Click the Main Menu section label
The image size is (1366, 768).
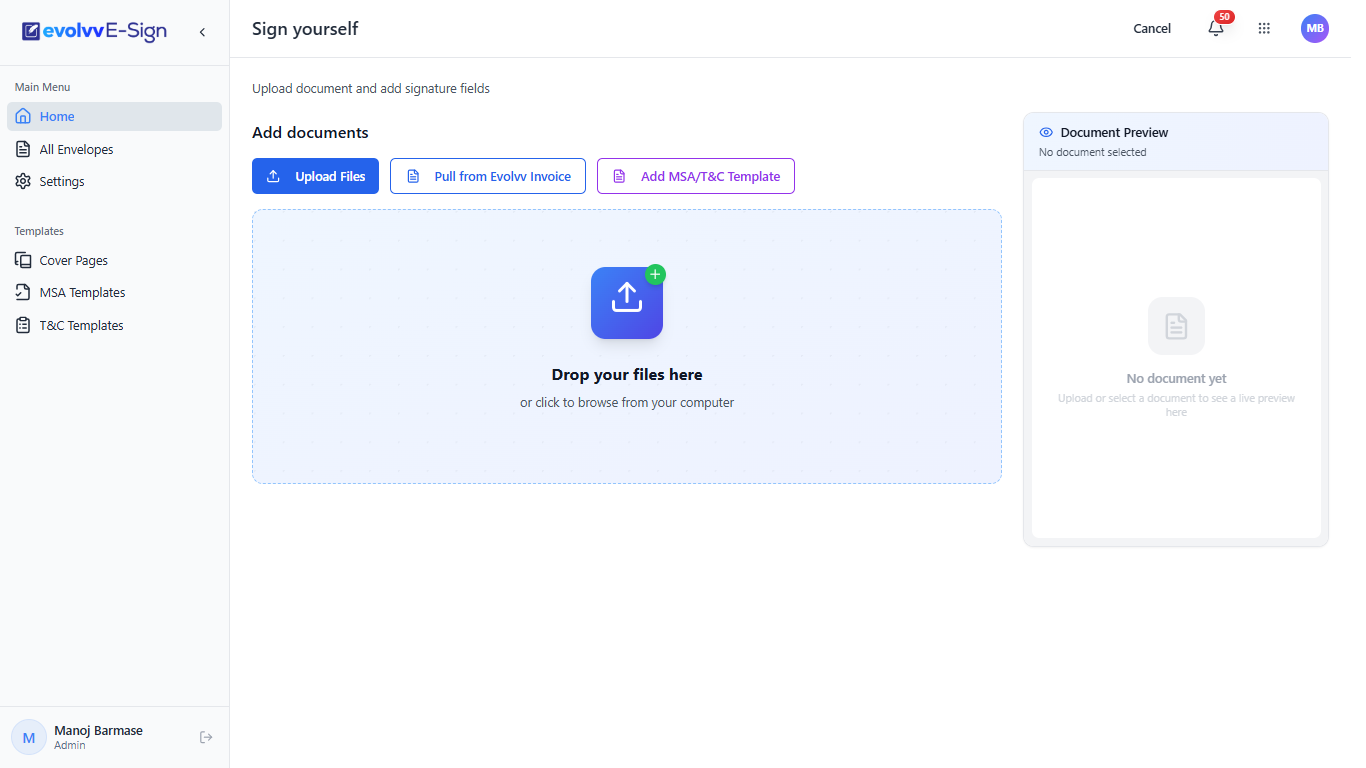click(x=43, y=87)
